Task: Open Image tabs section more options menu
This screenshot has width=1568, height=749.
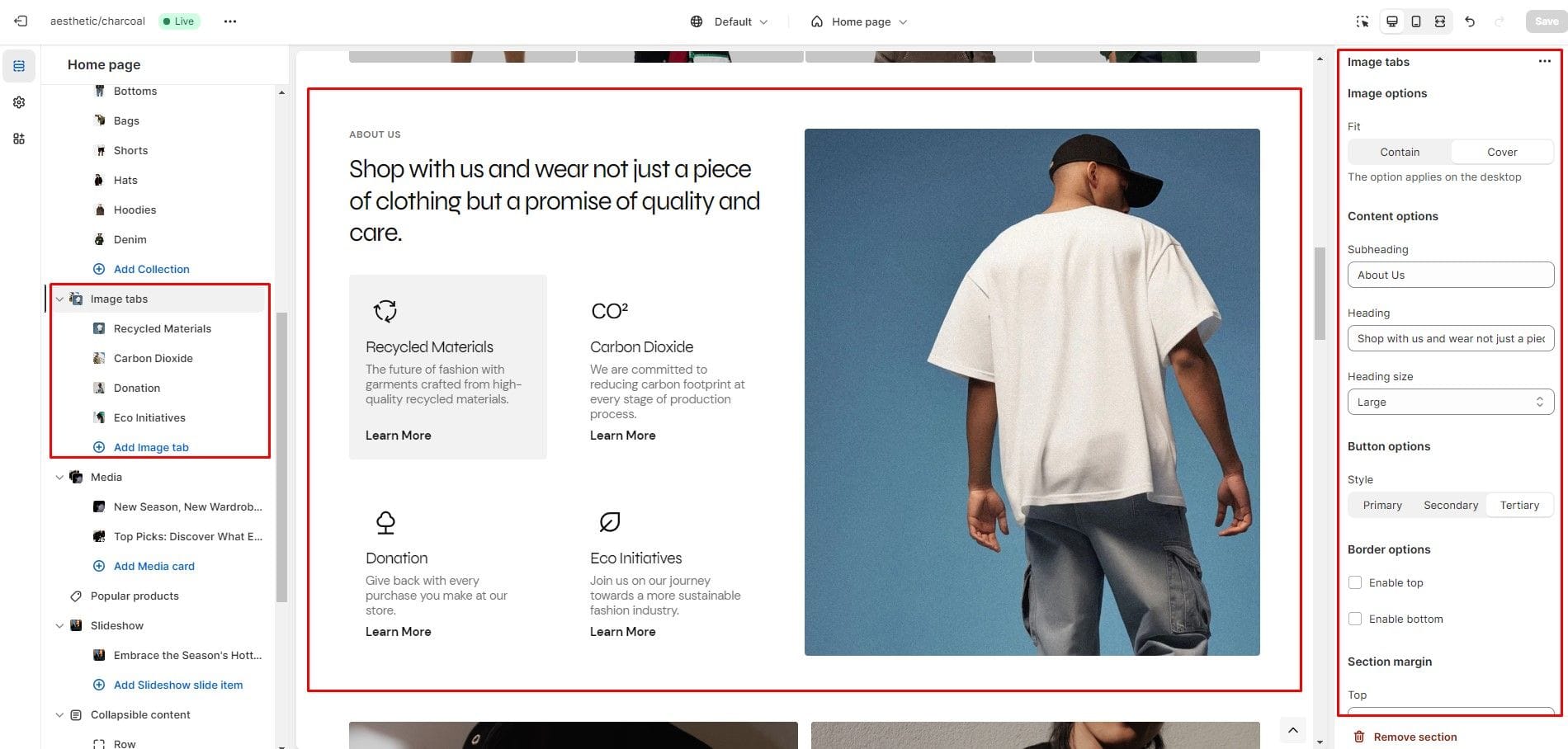Action: (x=1544, y=62)
